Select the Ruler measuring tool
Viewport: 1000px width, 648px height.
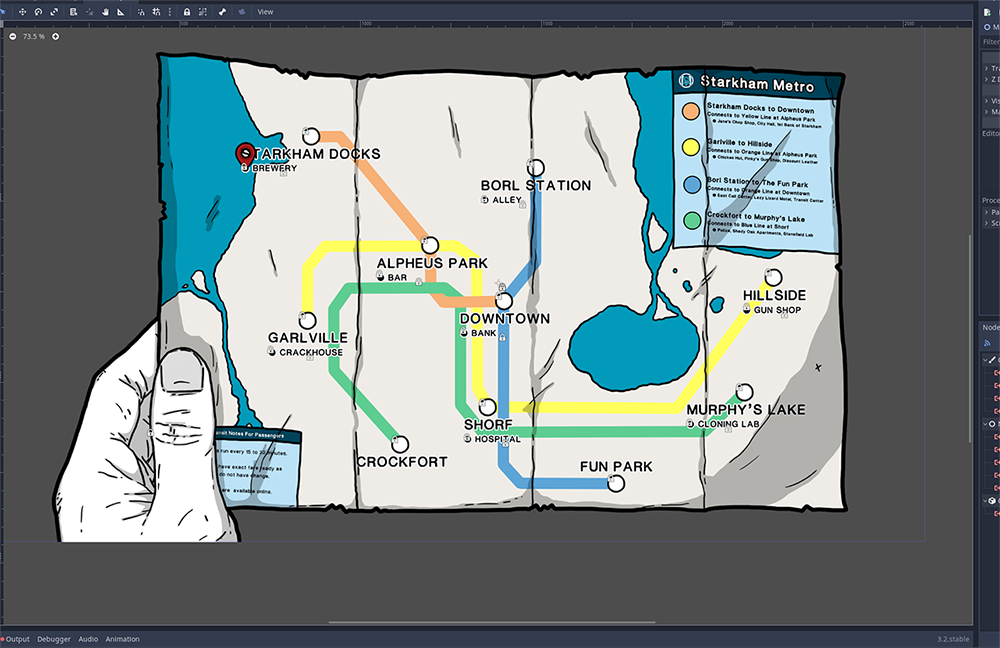coord(121,12)
